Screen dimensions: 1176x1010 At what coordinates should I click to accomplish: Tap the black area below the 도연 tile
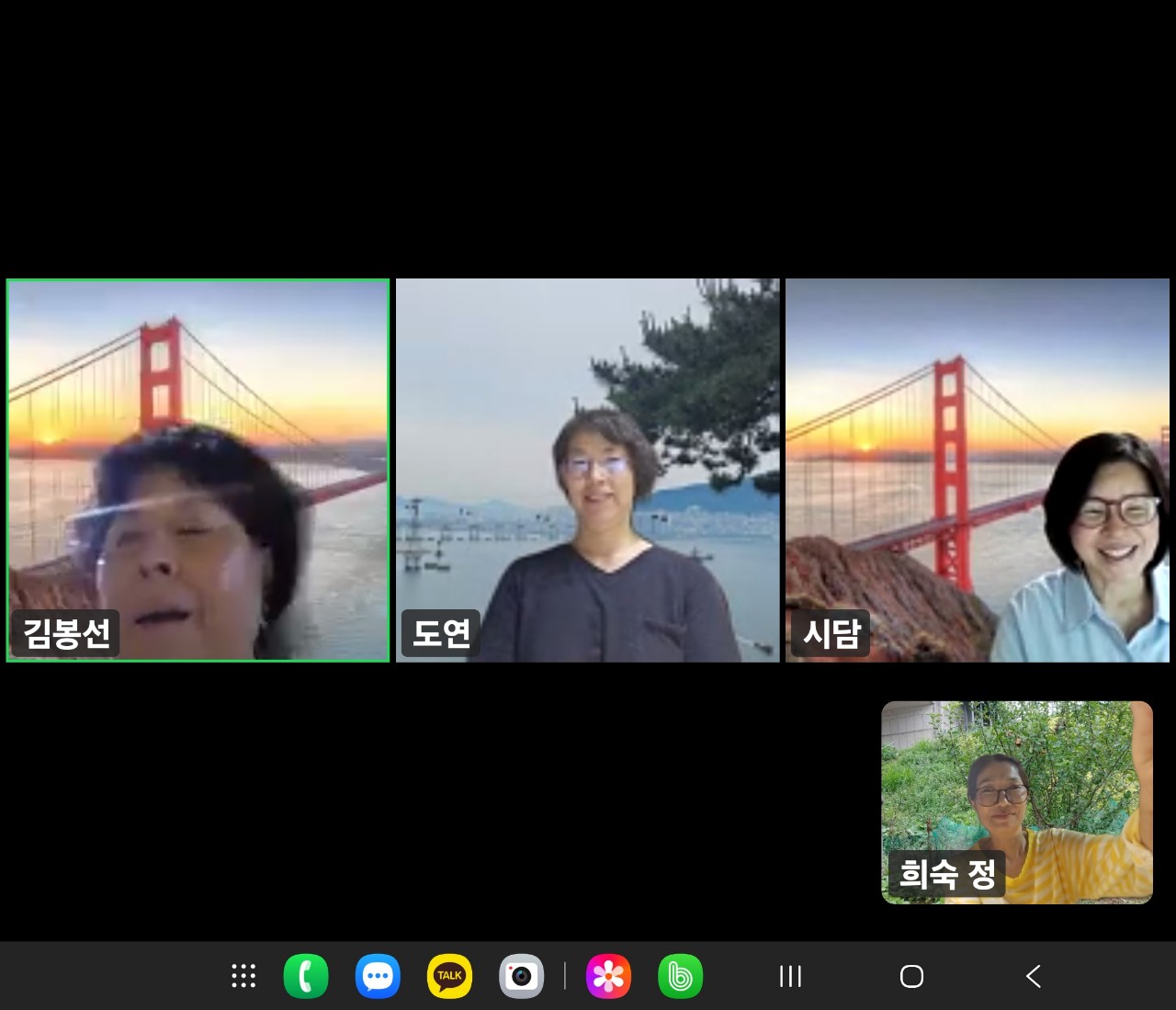coord(588,800)
